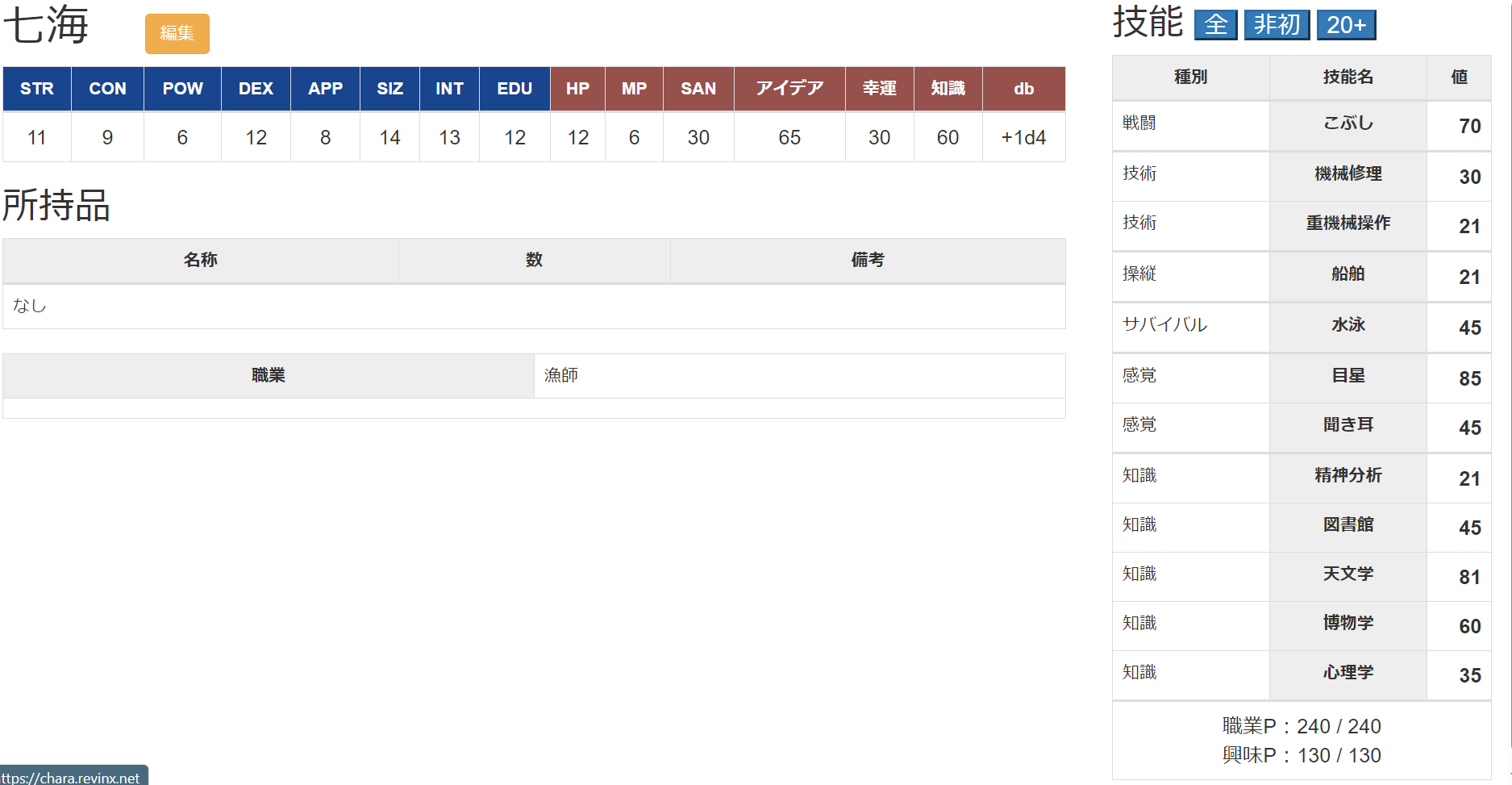Click the 種別 skill table header
The width and height of the screenshot is (1512, 785).
coord(1190,77)
